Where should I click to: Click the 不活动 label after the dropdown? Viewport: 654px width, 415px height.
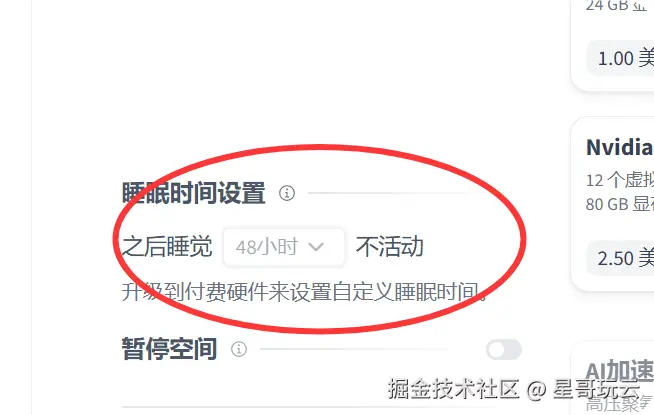(390, 246)
